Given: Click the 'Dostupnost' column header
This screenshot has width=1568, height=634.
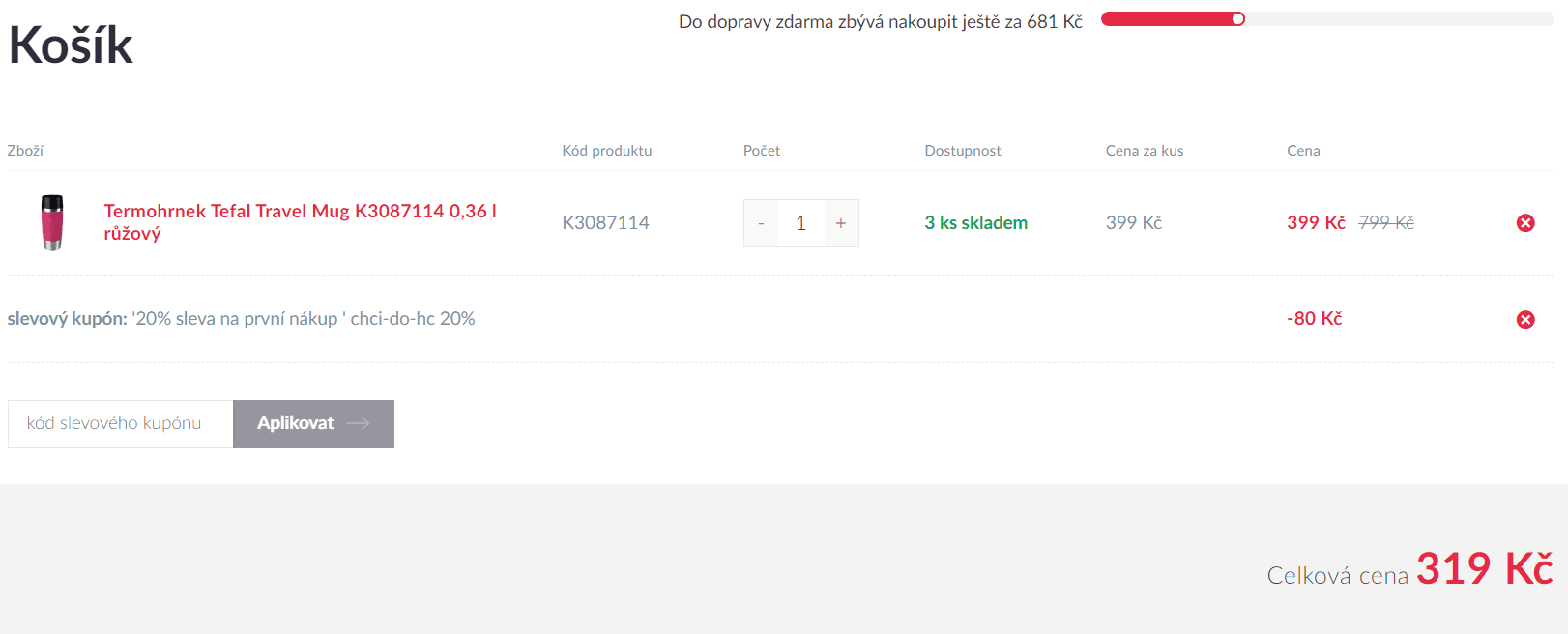Looking at the screenshot, I should (963, 151).
